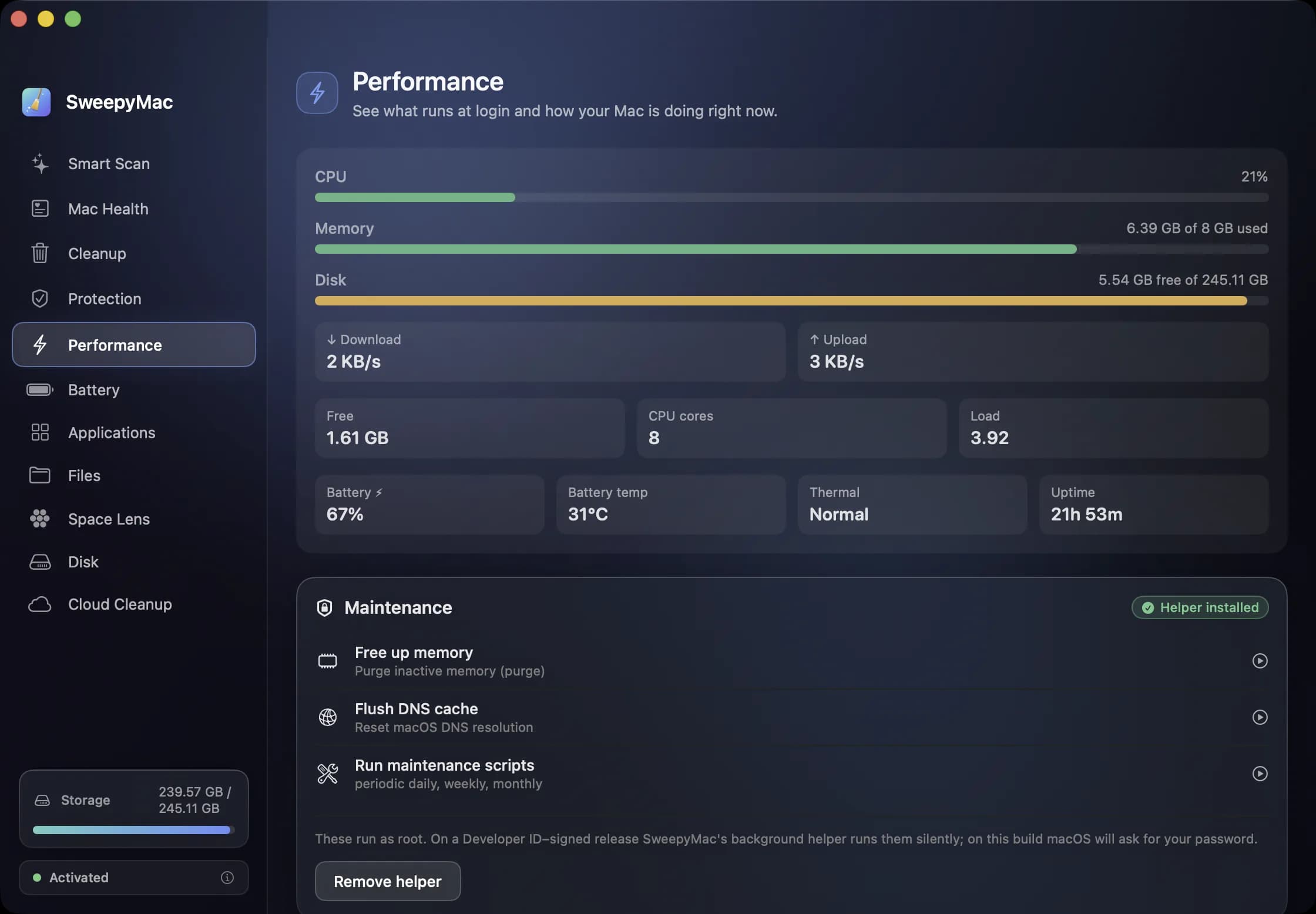This screenshot has width=1316, height=914.
Task: Click the Disk drive sidebar icon
Action: point(40,562)
